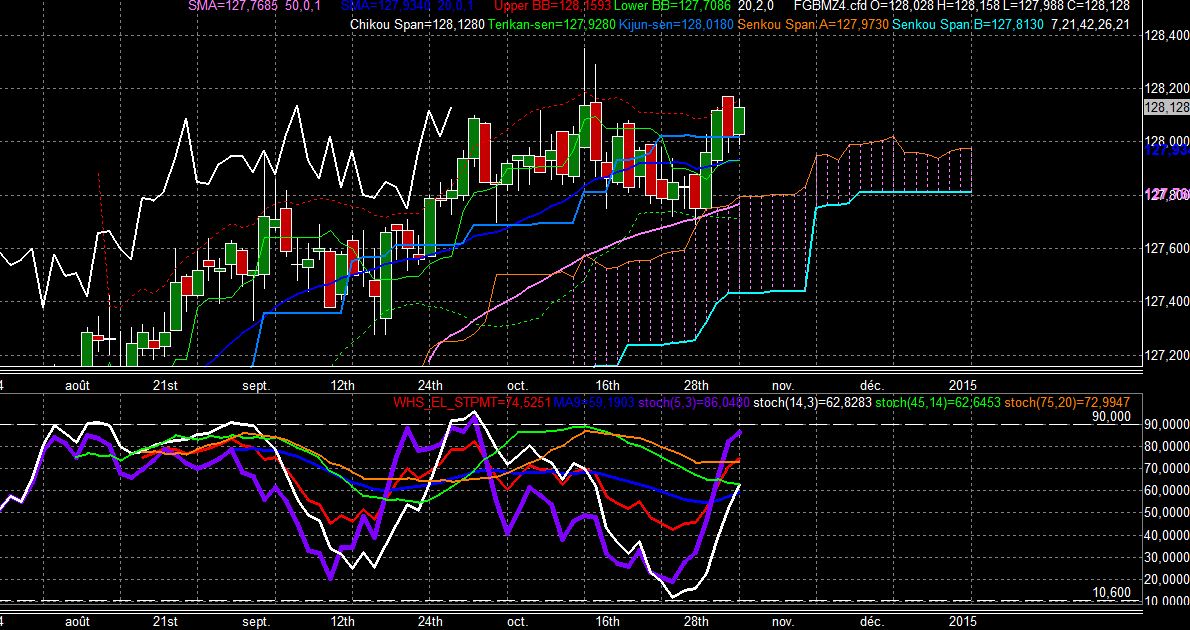Image resolution: width=1190 pixels, height=630 pixels.
Task: Click the Tenkan-sen=127,9280 label
Action: (x=552, y=24)
